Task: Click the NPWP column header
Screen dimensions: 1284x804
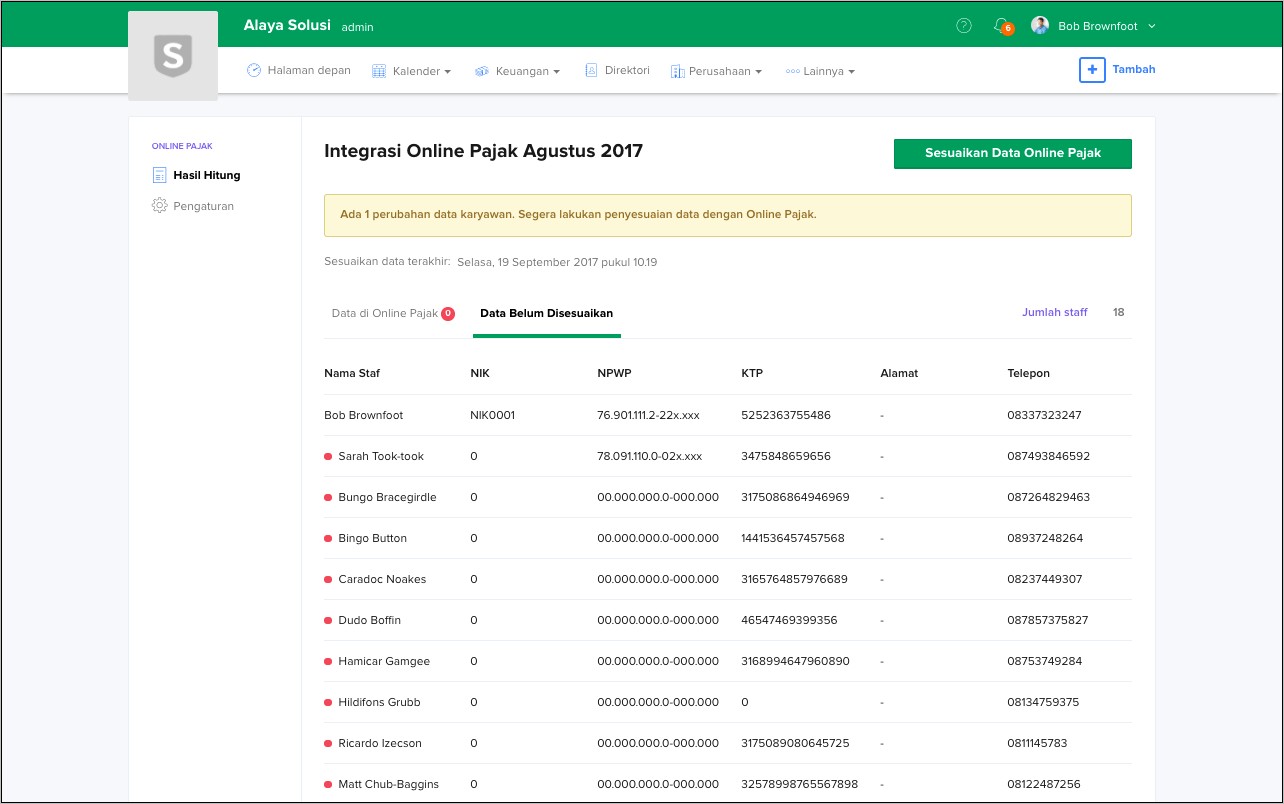Action: (x=614, y=373)
